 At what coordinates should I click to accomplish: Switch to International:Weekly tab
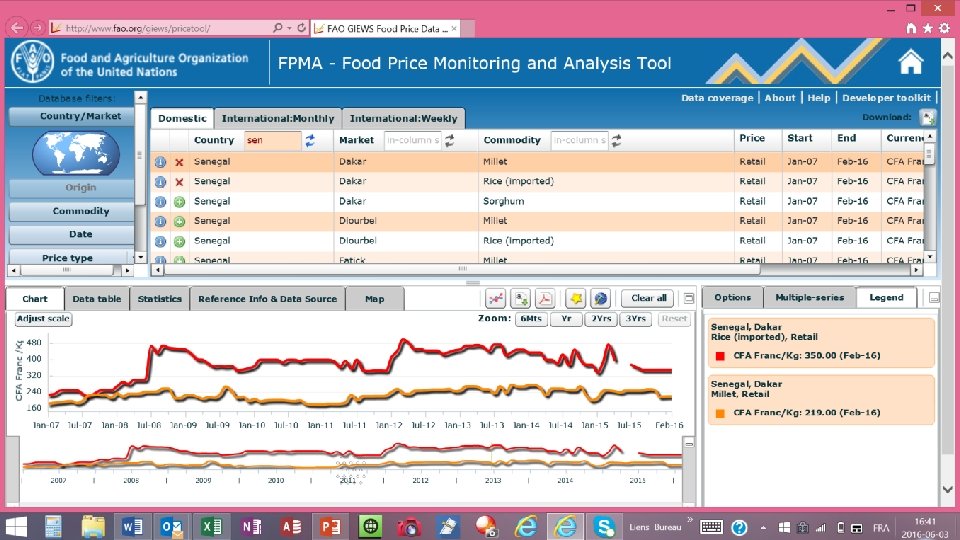click(403, 118)
